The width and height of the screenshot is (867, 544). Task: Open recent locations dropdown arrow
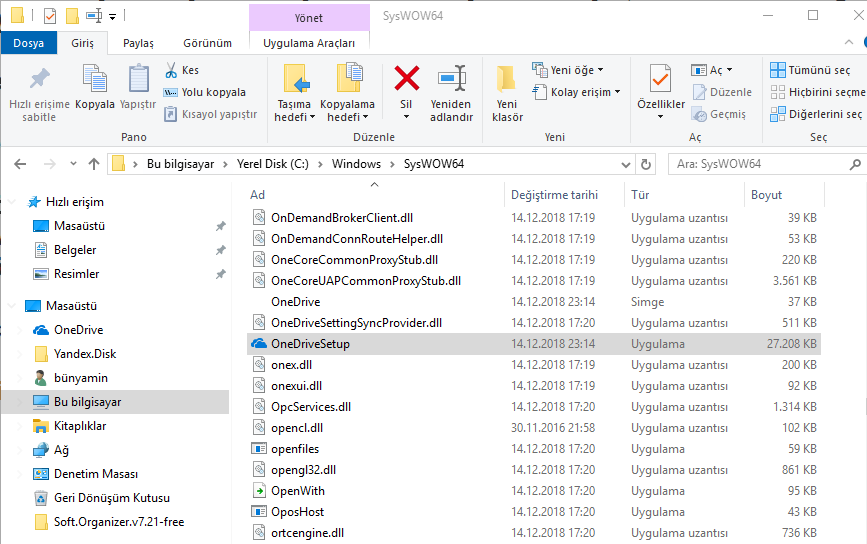point(74,164)
